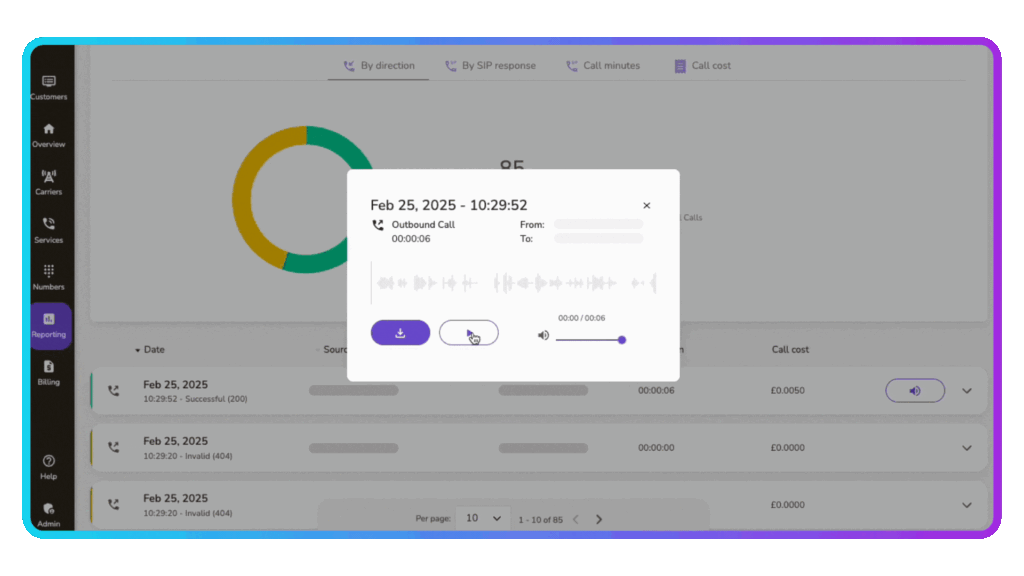The height and width of the screenshot is (576, 1024).
Task: Click the recording waveform to seek
Action: coord(514,283)
